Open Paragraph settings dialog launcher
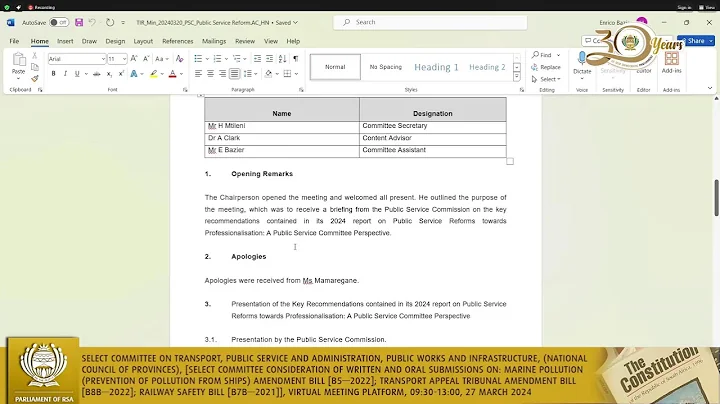The width and height of the screenshot is (720, 404). (x=301, y=90)
